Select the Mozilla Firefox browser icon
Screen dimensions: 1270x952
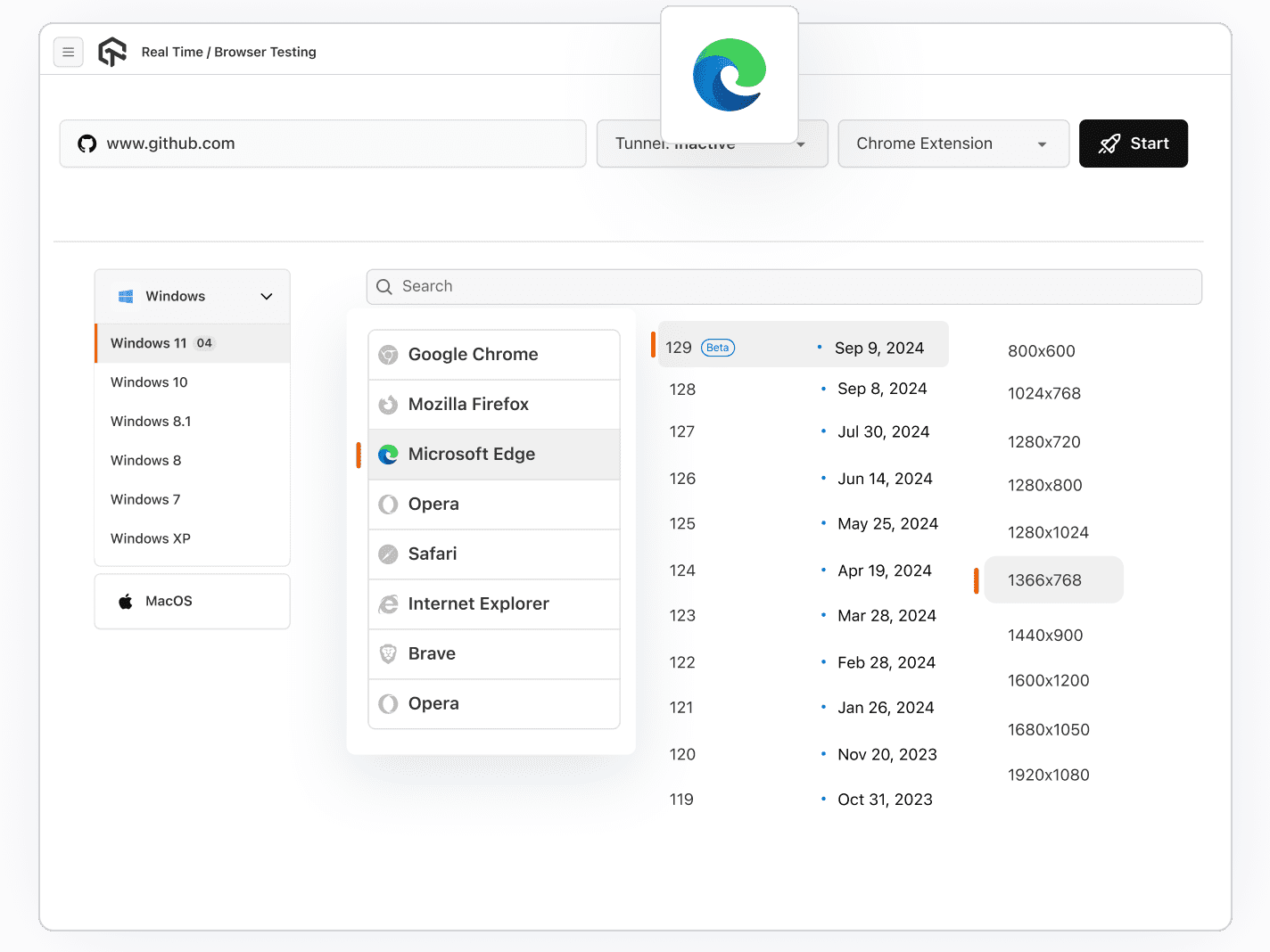[388, 404]
